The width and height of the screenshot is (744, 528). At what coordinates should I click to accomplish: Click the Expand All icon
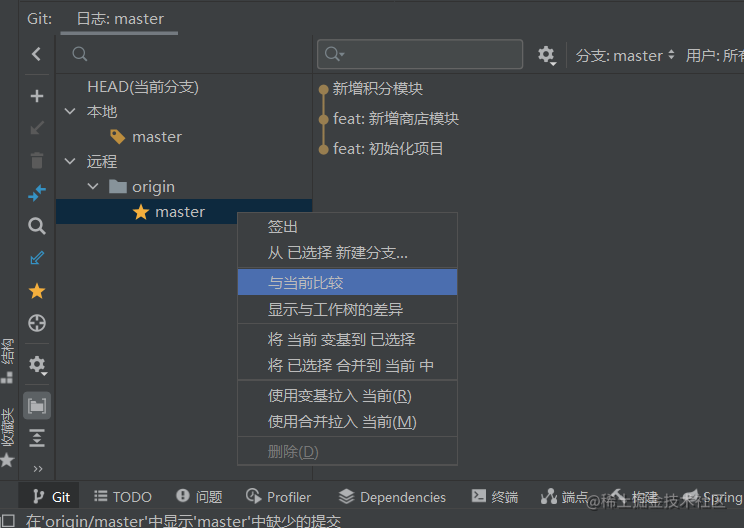point(37,437)
